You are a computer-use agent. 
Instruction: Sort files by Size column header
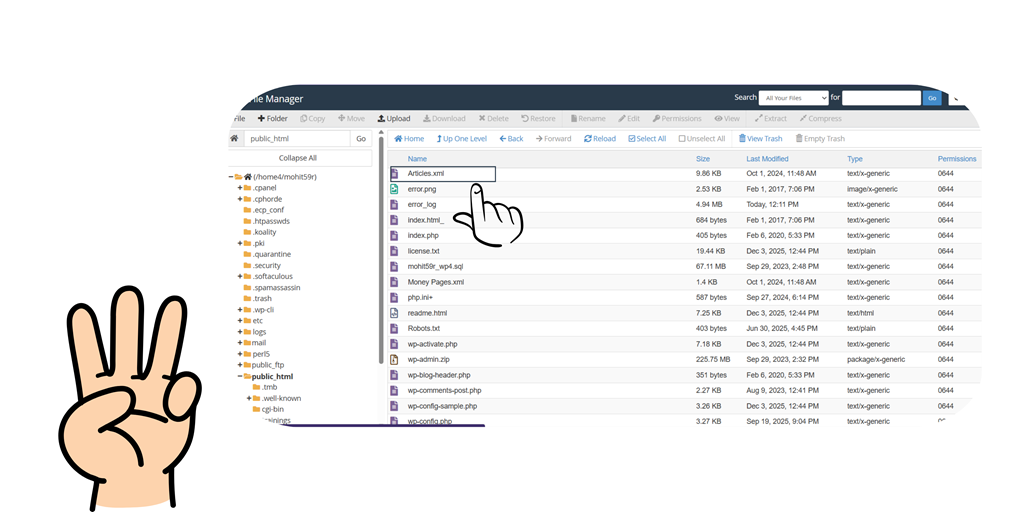click(x=702, y=159)
